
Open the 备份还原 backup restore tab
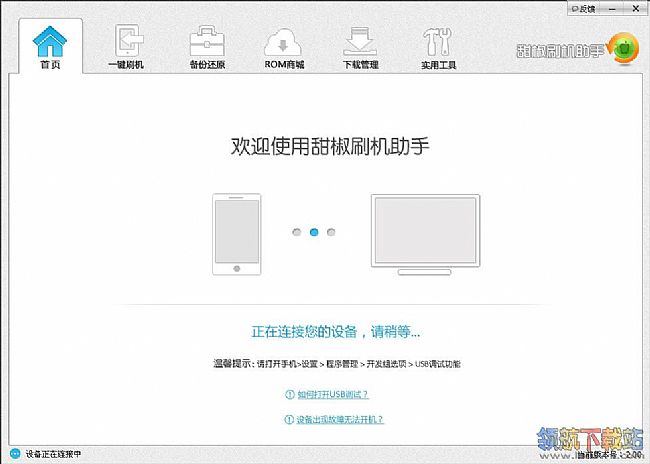point(207,47)
